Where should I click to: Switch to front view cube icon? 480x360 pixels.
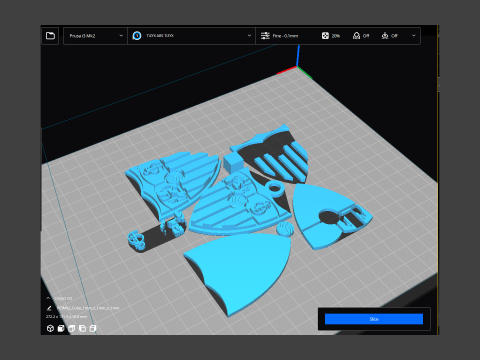(61, 329)
